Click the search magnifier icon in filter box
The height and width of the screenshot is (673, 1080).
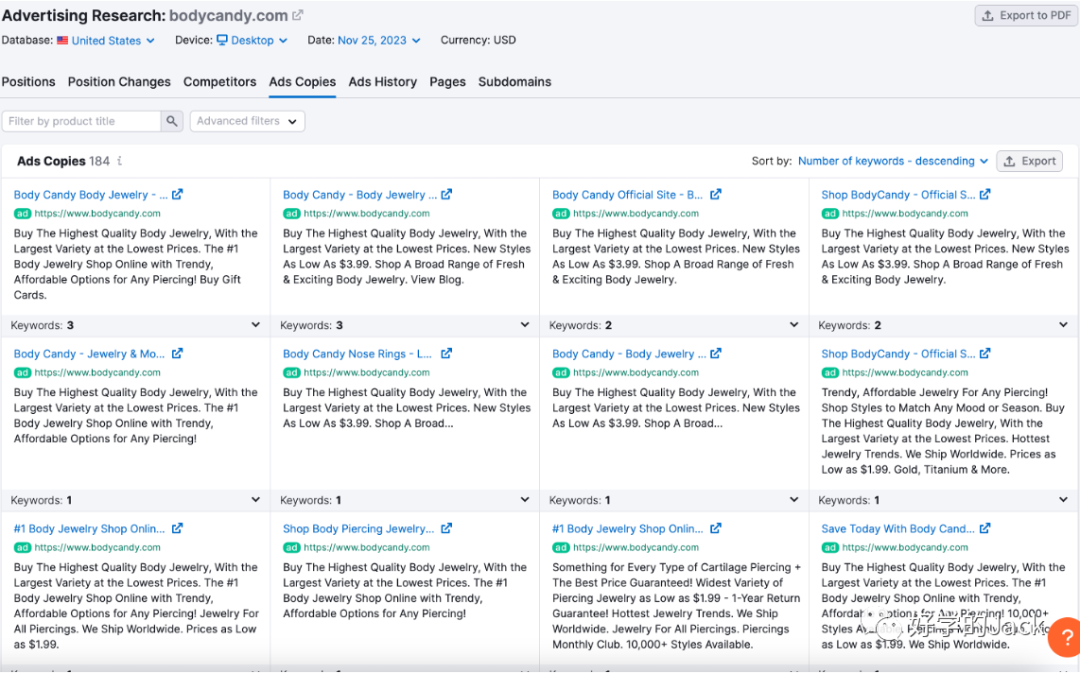[172, 121]
